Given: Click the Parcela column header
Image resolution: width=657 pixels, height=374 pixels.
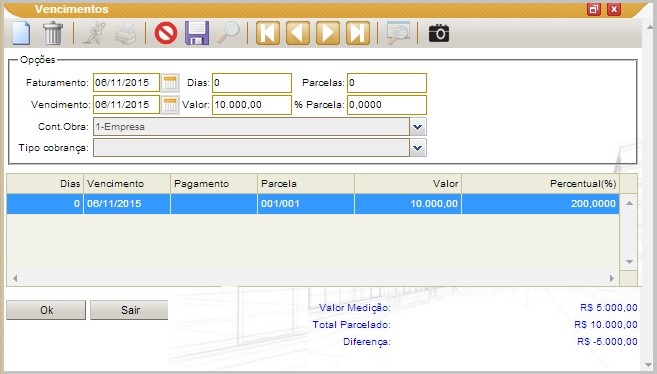Looking at the screenshot, I should tap(306, 184).
